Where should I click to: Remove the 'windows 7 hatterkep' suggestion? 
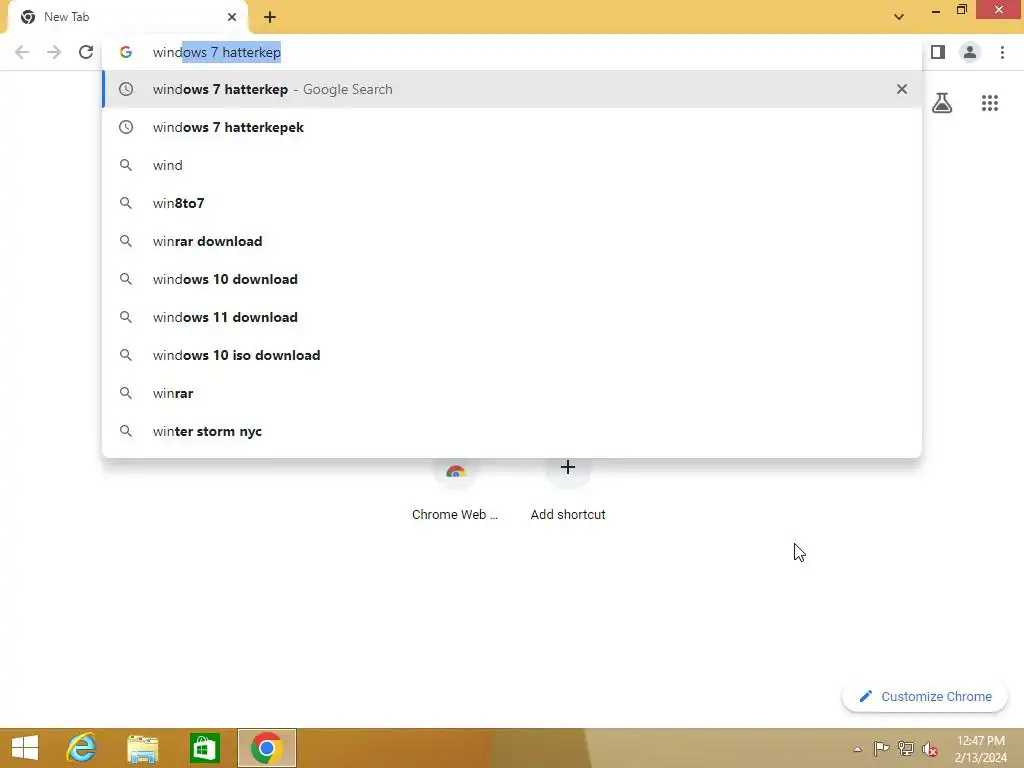point(902,89)
